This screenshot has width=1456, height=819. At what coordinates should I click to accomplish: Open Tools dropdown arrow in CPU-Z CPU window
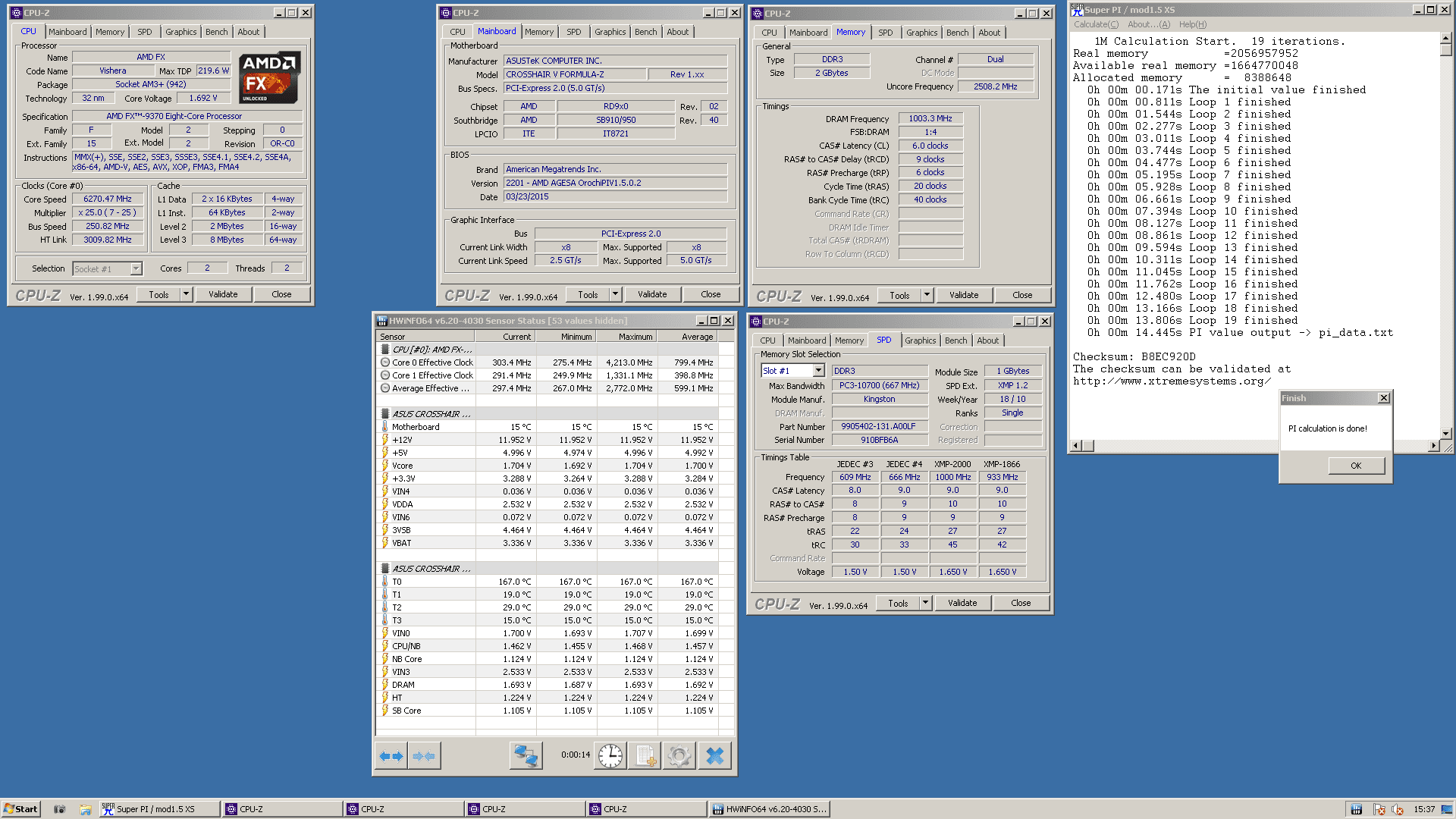[x=186, y=294]
